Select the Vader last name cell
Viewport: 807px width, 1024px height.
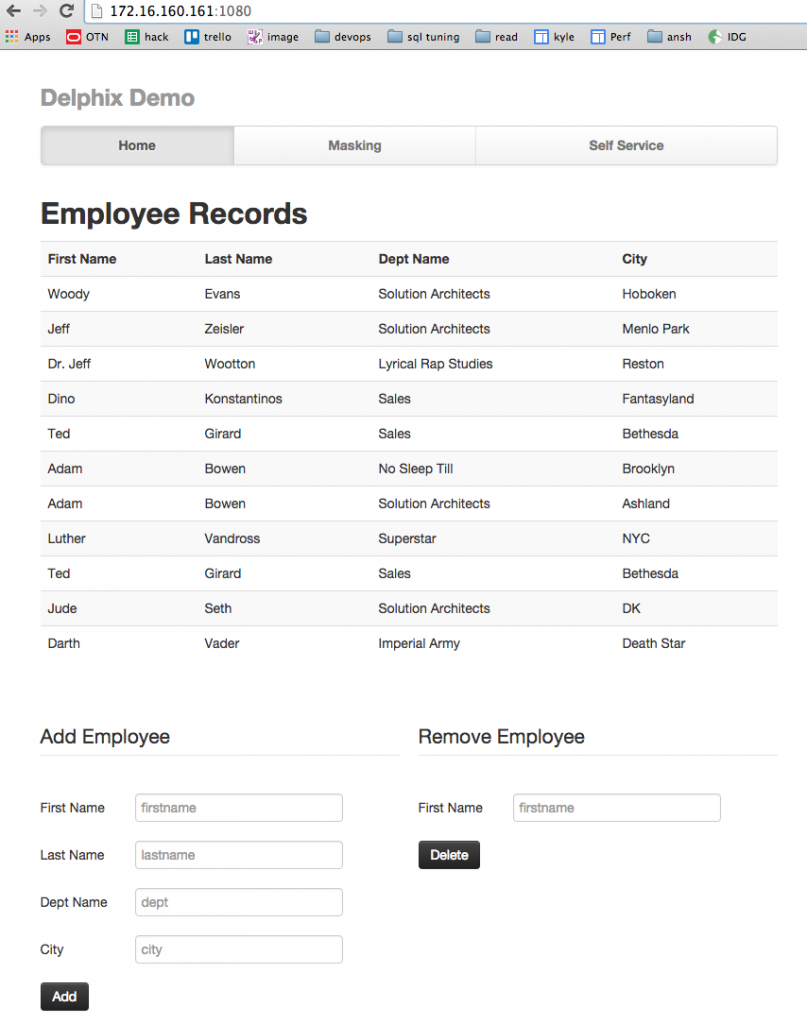[221, 643]
